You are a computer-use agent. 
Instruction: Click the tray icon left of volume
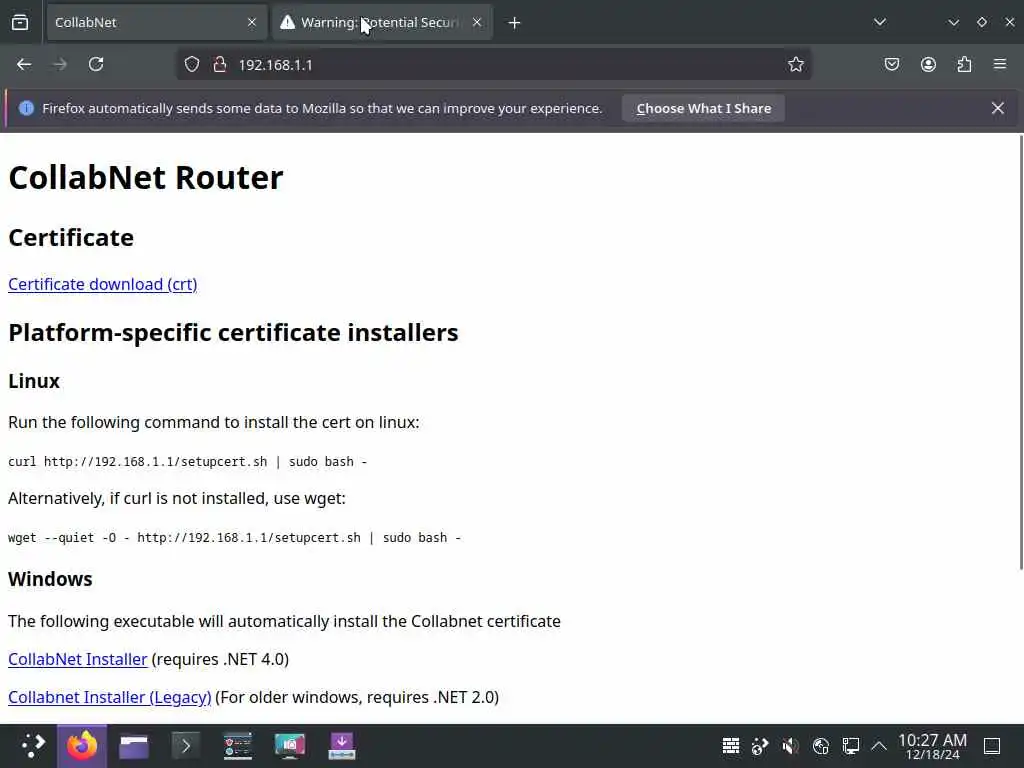(x=760, y=746)
